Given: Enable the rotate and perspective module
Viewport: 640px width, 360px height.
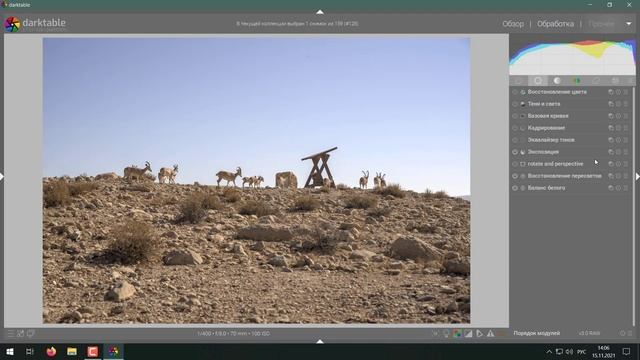Looking at the screenshot, I should [515, 164].
